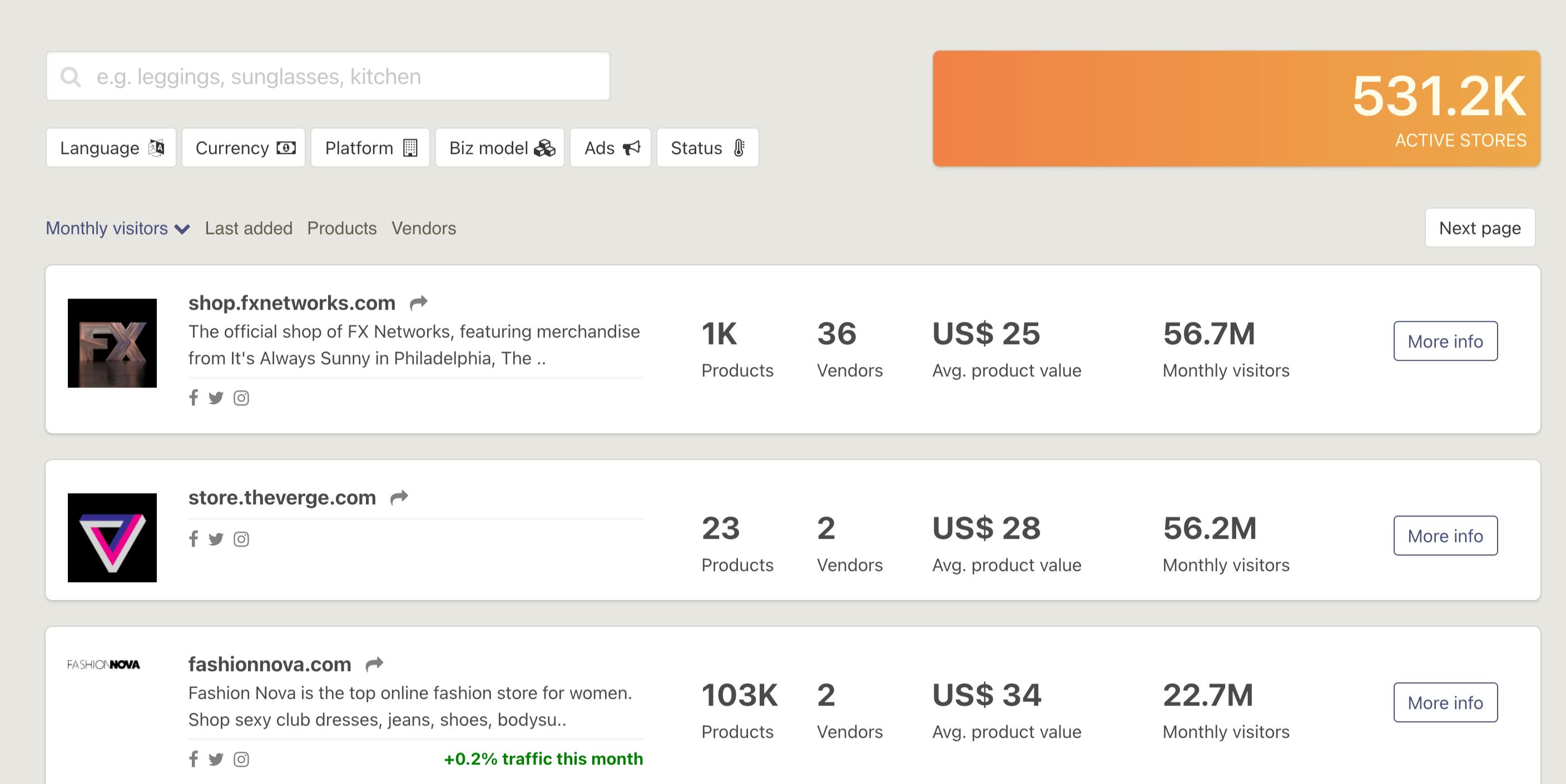The width and height of the screenshot is (1566, 784).
Task: Open More info for fashionnova.com
Action: point(1446,703)
